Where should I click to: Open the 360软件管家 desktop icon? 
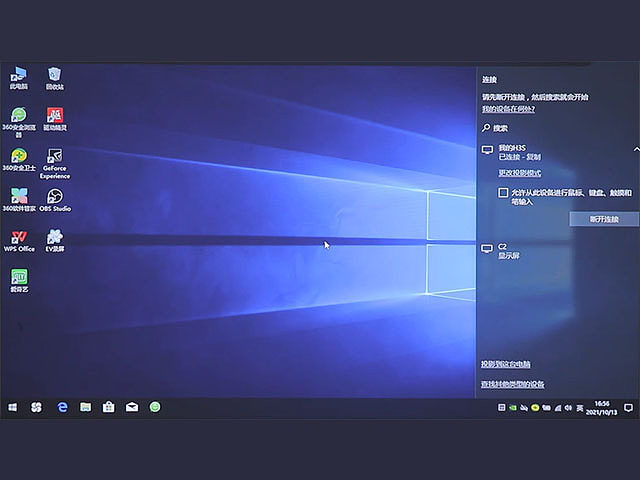click(x=19, y=200)
